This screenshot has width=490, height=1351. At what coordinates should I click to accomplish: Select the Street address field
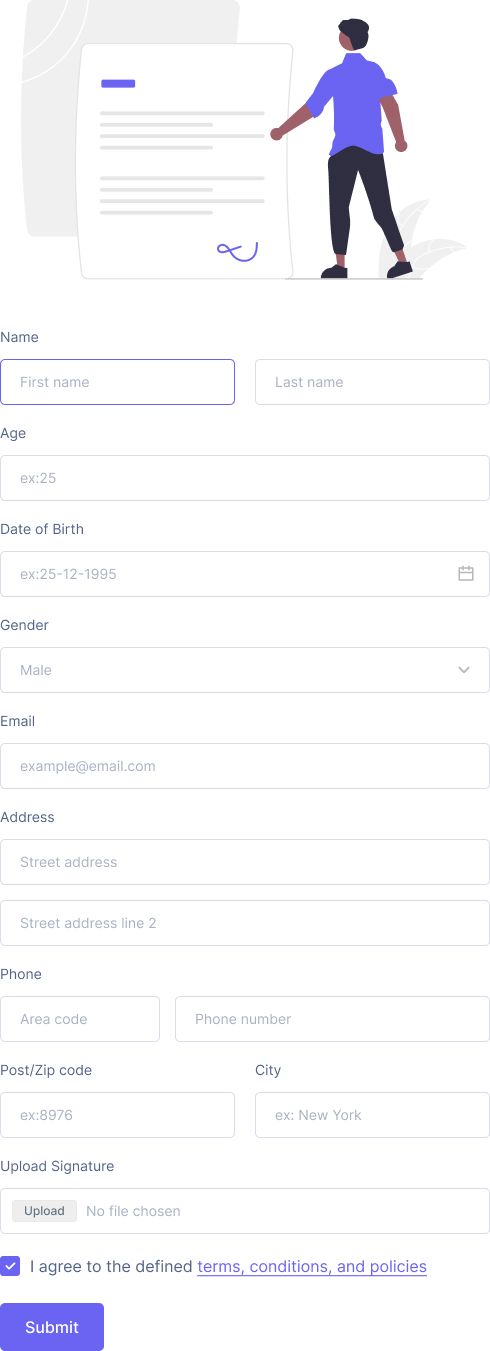tap(245, 862)
